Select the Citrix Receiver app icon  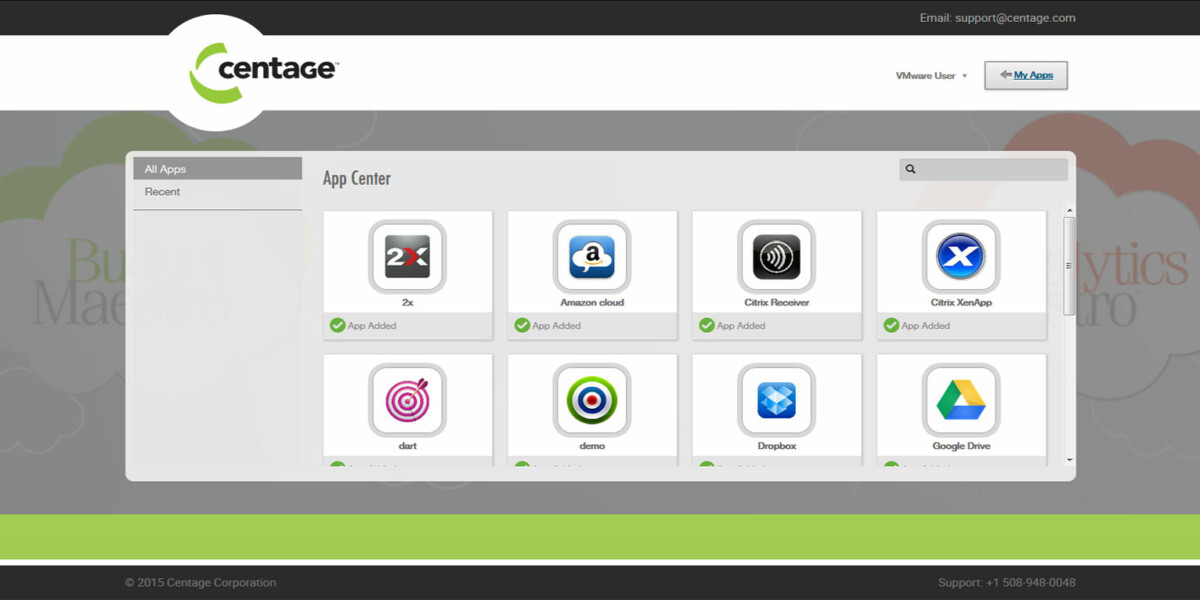(x=776, y=257)
